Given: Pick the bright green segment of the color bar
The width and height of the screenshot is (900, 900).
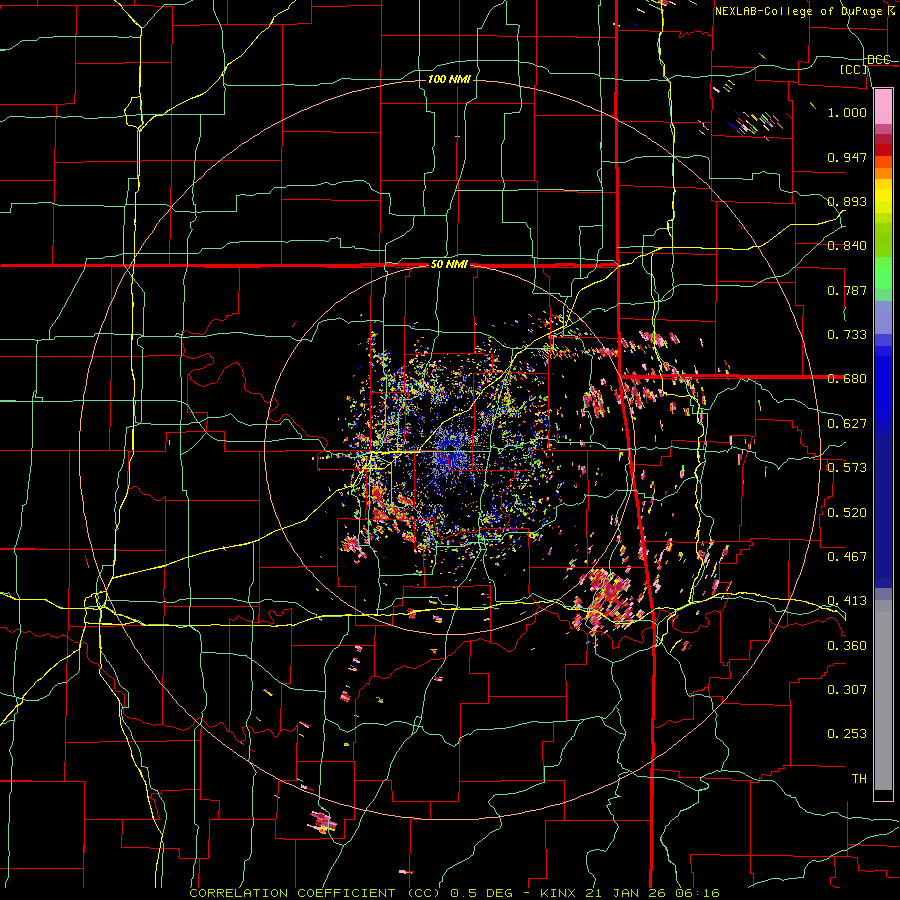Looking at the screenshot, I should (883, 273).
